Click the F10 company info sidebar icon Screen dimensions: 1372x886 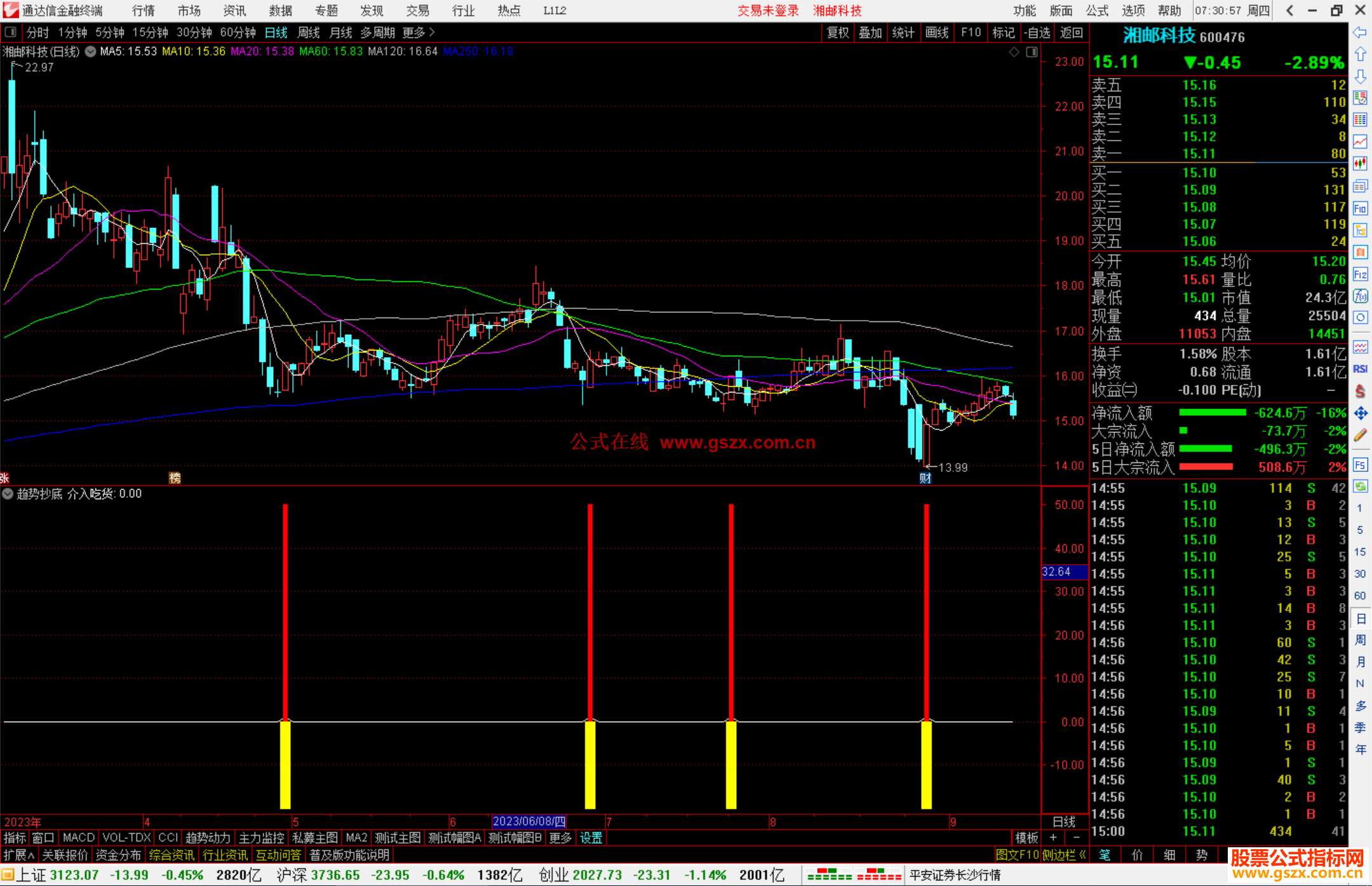coord(1360,208)
